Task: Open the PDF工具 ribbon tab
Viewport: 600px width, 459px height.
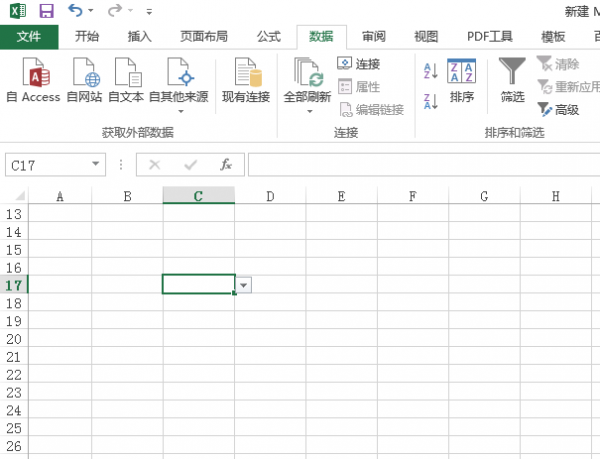Action: [x=490, y=37]
